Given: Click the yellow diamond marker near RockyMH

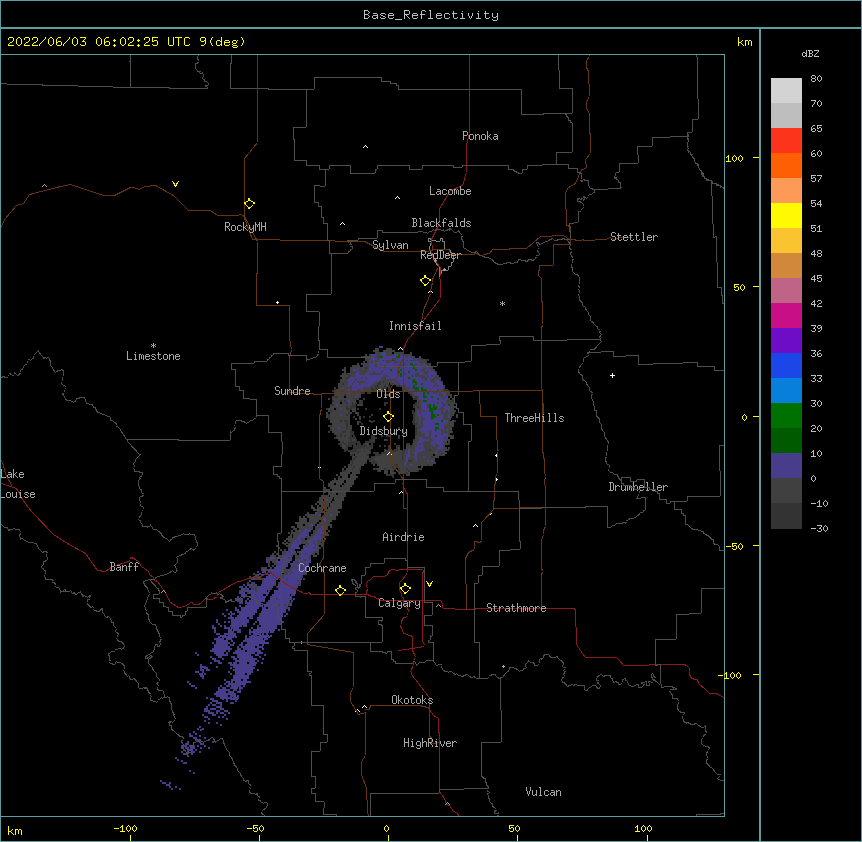Looking at the screenshot, I should pos(249,203).
